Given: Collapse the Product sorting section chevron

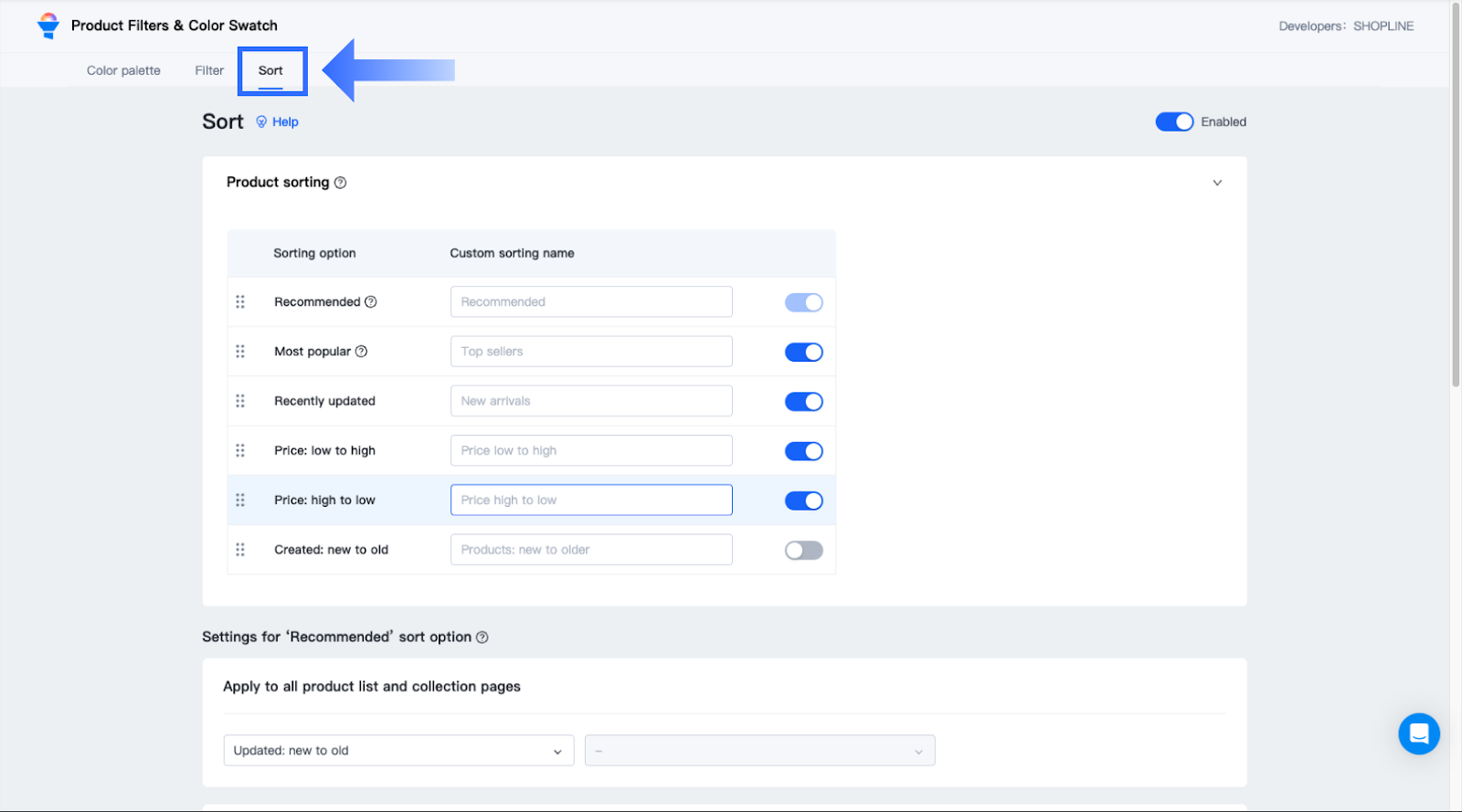Looking at the screenshot, I should coord(1217,183).
